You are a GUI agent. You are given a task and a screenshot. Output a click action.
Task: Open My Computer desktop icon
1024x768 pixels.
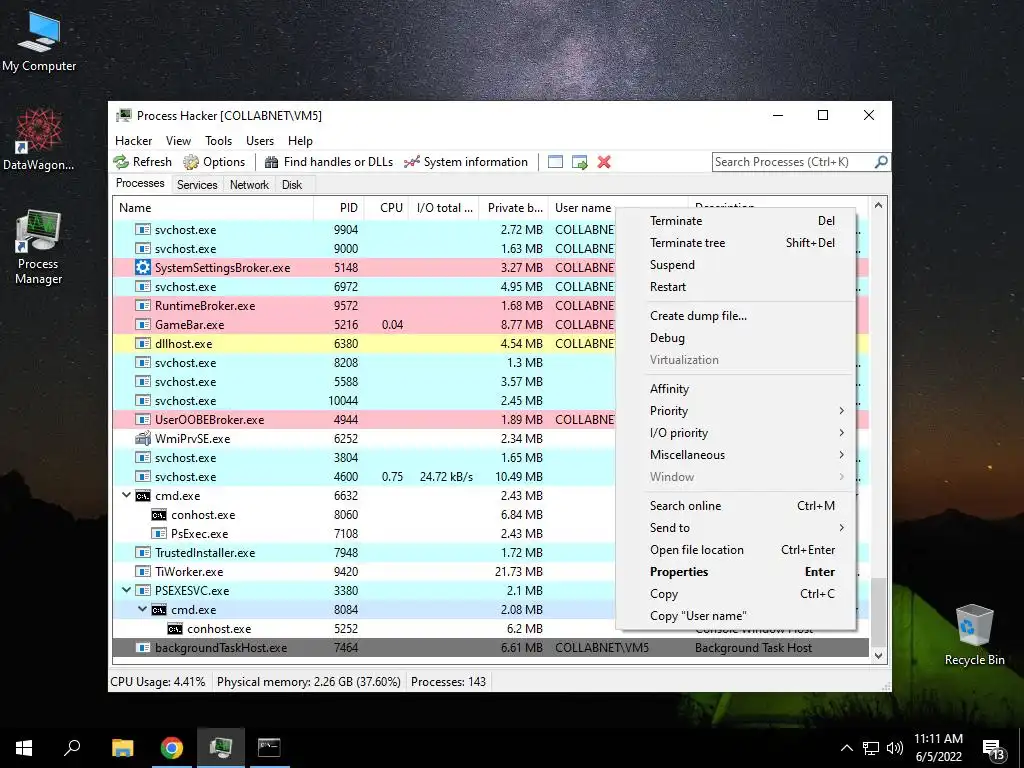coord(39,42)
